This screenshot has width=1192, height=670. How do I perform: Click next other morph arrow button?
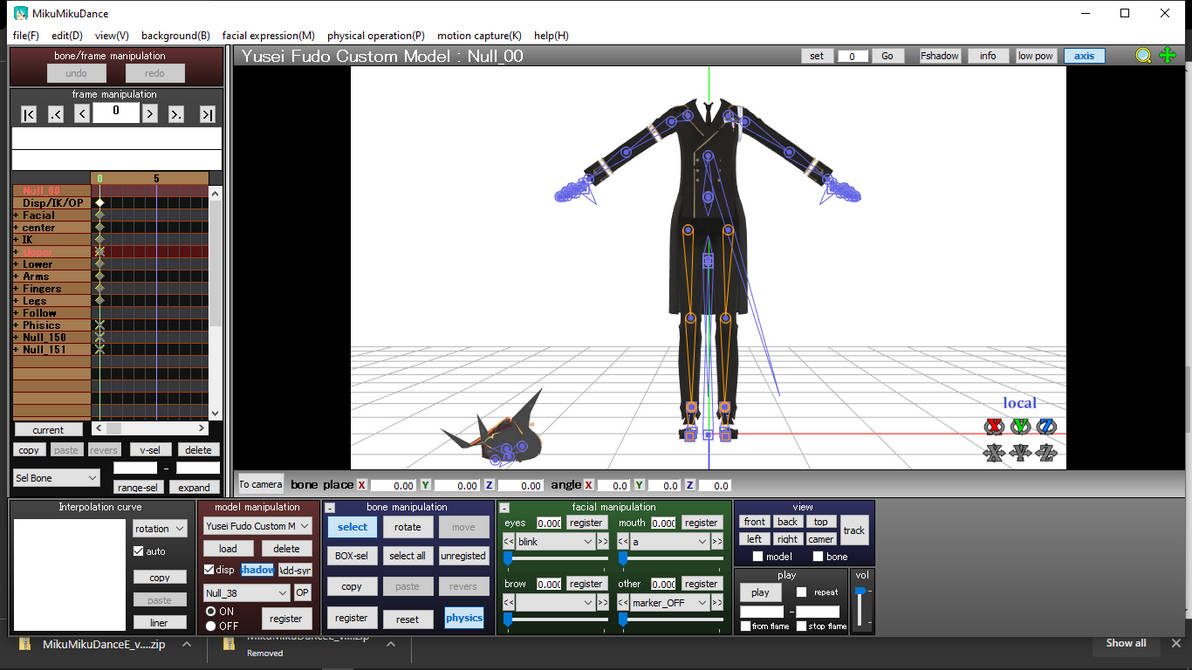(717, 602)
